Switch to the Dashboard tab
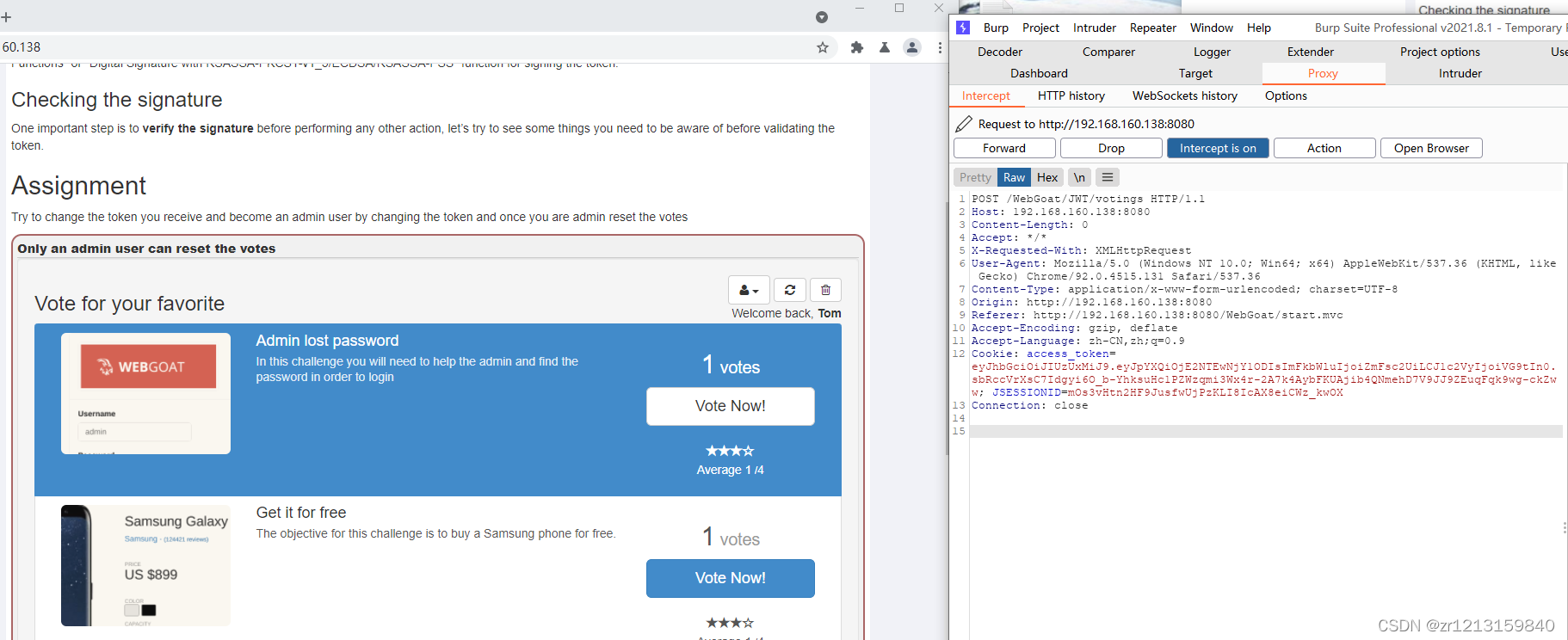This screenshot has width=1568, height=640. pyautogui.click(x=1039, y=73)
